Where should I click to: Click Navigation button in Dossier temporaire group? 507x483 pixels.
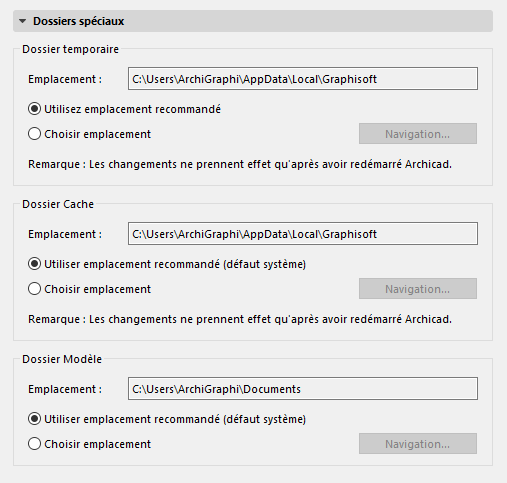pyautogui.click(x=418, y=134)
